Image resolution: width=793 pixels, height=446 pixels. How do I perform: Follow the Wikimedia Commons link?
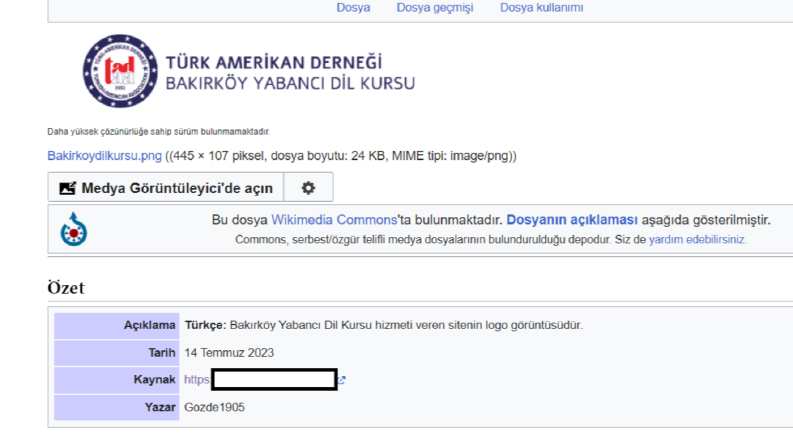pos(334,220)
